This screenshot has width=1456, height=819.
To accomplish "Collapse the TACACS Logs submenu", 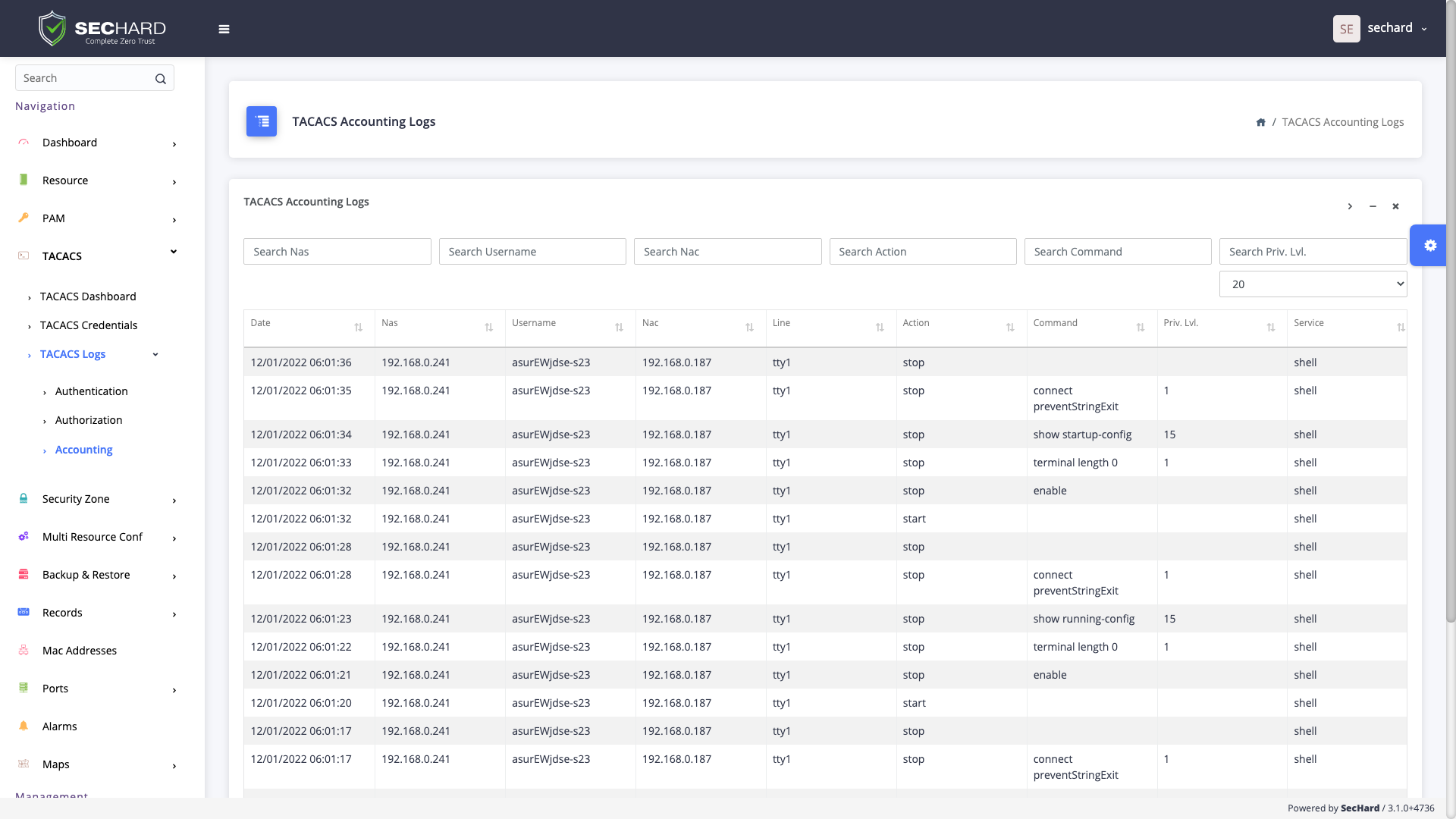I will [x=155, y=354].
